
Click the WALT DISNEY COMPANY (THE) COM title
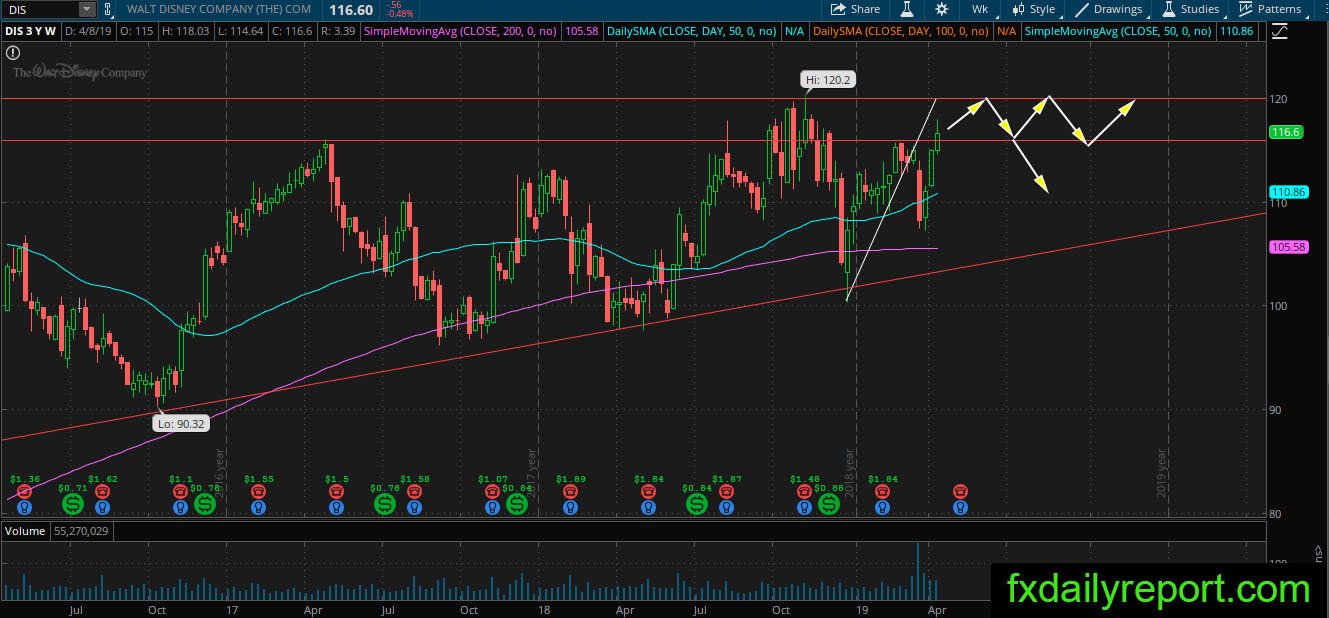click(x=218, y=10)
